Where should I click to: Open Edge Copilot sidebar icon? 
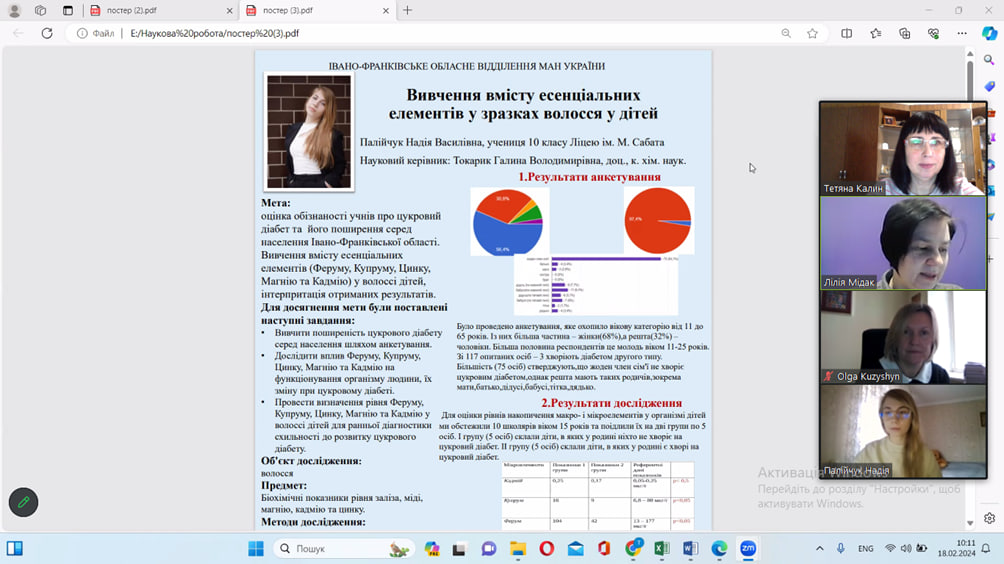988,33
